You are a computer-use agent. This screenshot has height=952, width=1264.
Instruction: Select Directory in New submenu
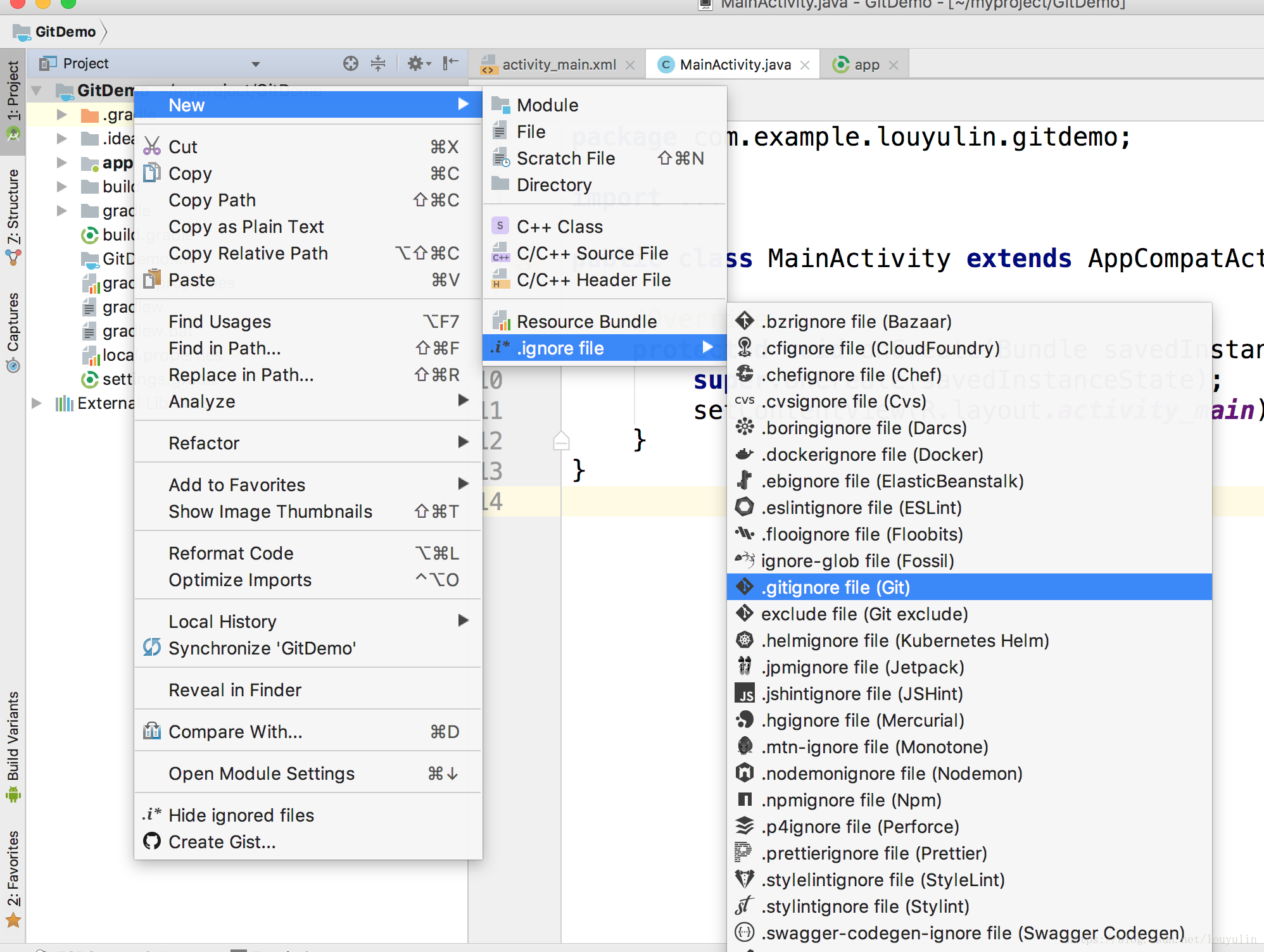point(604,184)
